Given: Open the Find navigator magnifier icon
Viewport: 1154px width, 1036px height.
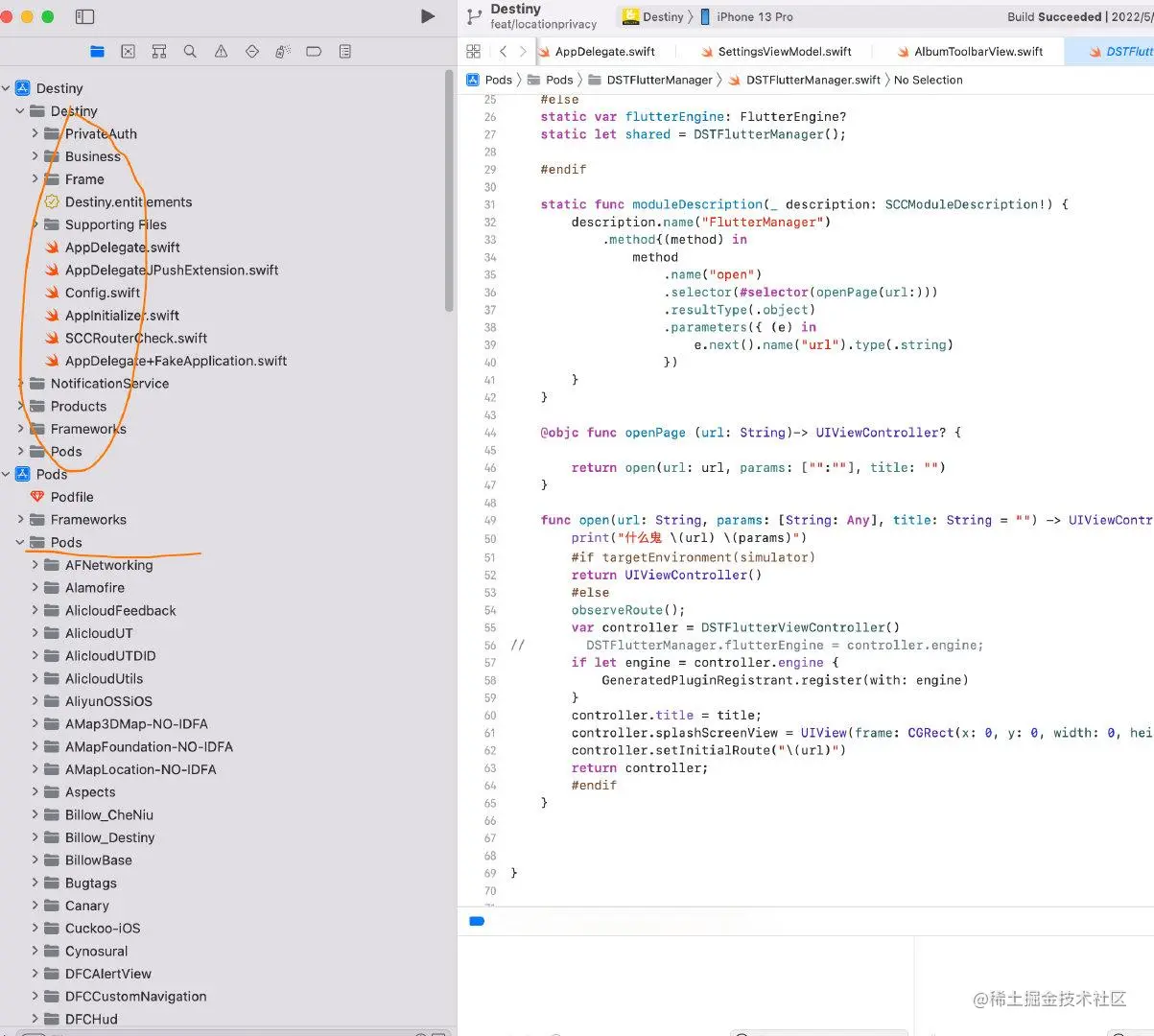Looking at the screenshot, I should [190, 52].
